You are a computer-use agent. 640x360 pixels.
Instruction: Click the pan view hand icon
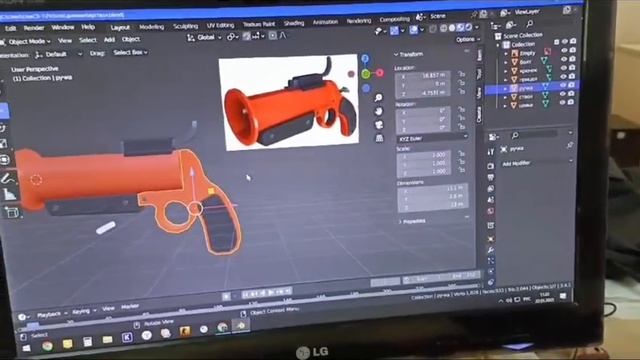click(x=379, y=111)
